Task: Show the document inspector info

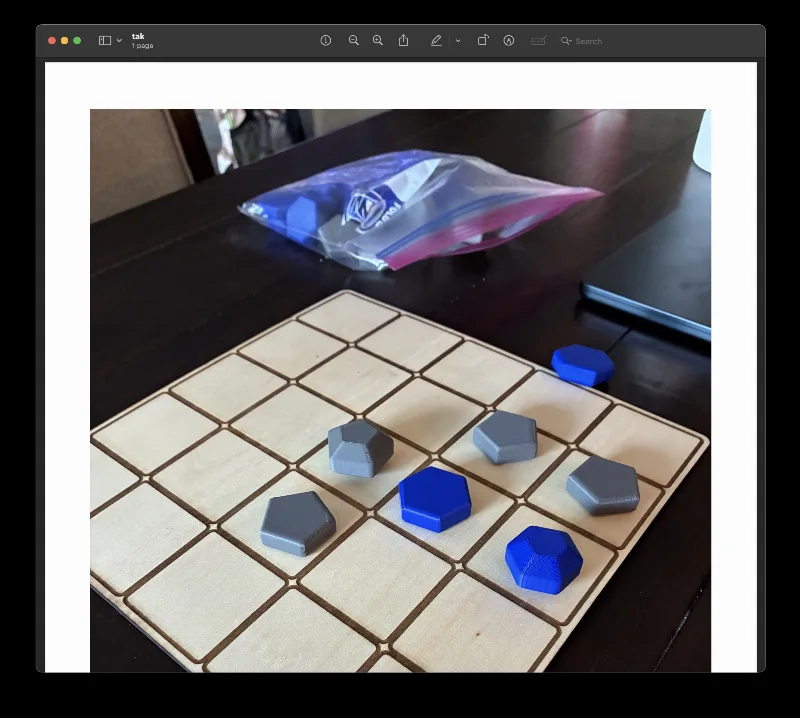Action: [x=326, y=41]
